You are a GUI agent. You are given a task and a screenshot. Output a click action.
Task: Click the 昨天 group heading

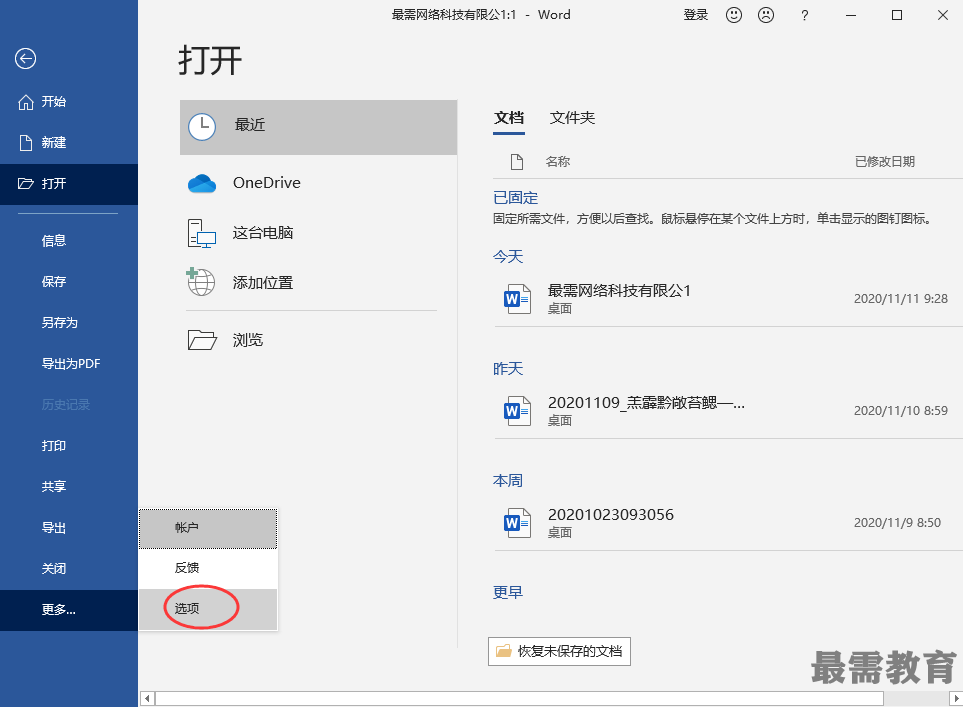coord(508,369)
